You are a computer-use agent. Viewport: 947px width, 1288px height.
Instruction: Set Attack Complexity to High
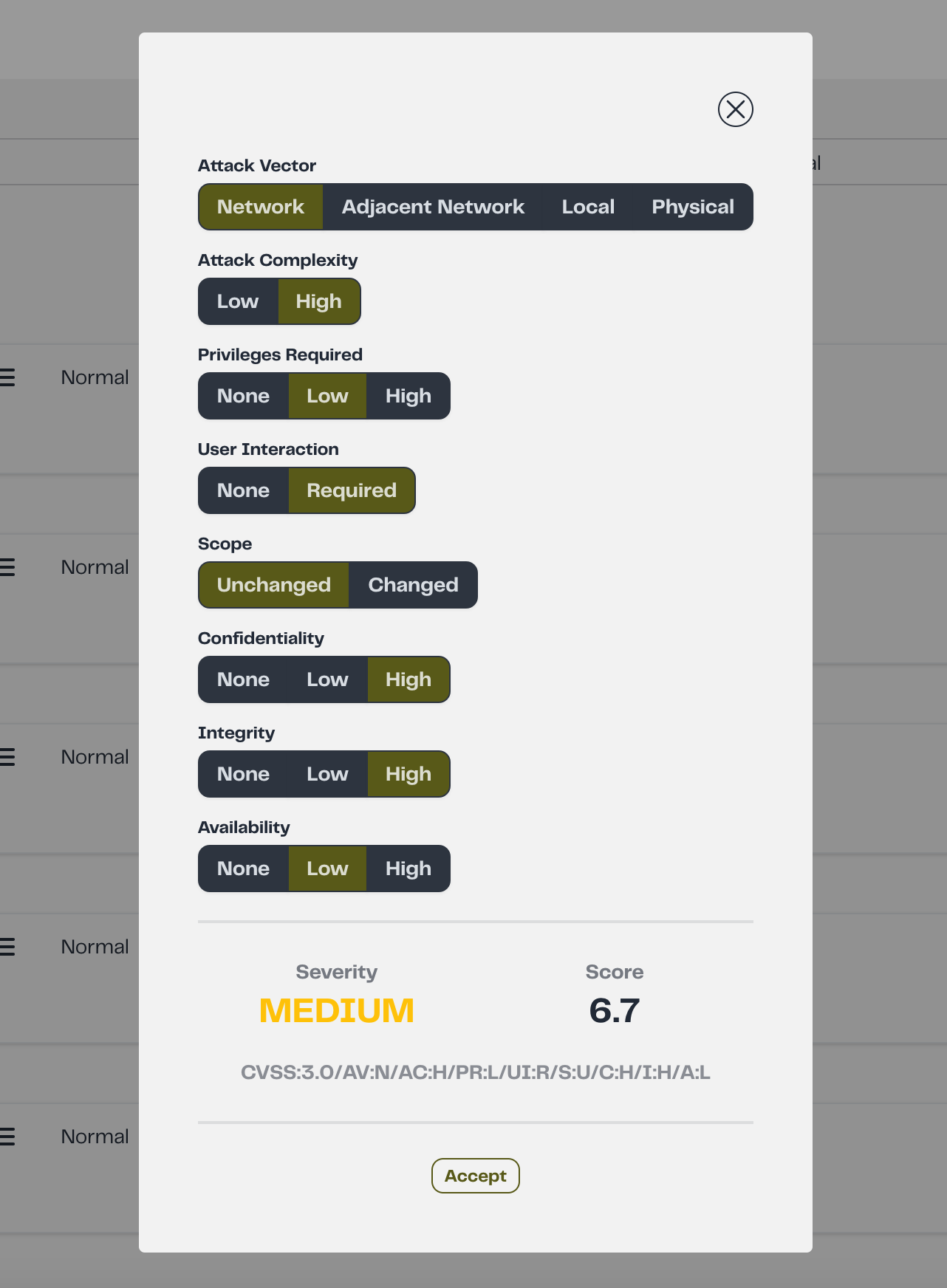pos(319,301)
